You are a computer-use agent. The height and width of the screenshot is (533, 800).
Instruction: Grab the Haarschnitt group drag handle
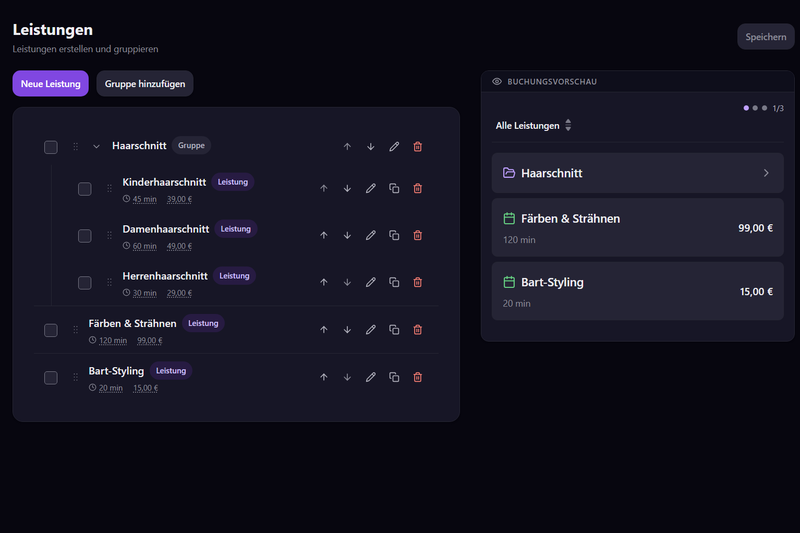pyautogui.click(x=76, y=147)
